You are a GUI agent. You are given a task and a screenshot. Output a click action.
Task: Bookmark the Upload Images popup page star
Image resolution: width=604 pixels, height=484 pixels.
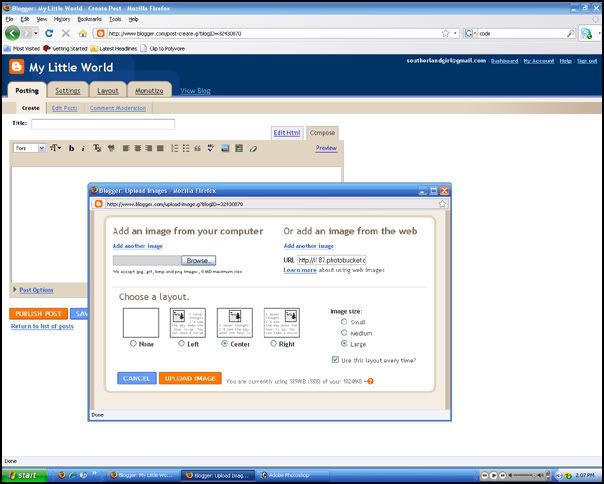tap(443, 204)
